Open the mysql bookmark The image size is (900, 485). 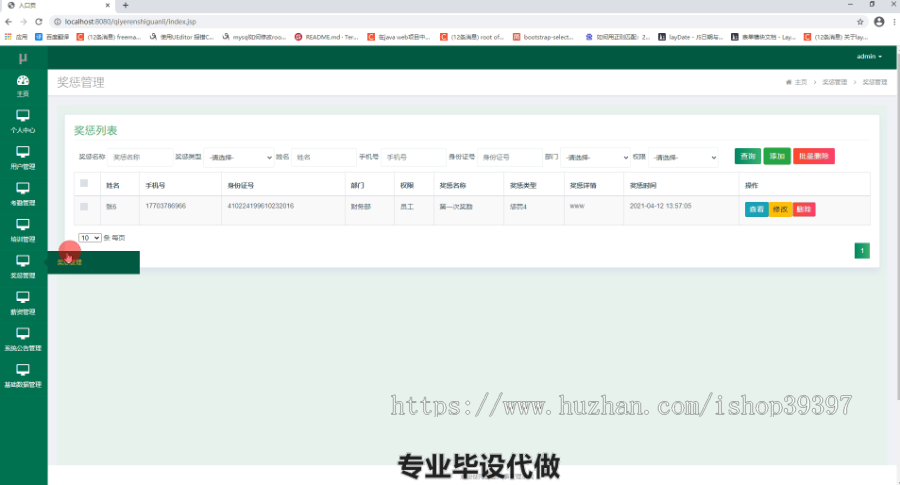254,37
